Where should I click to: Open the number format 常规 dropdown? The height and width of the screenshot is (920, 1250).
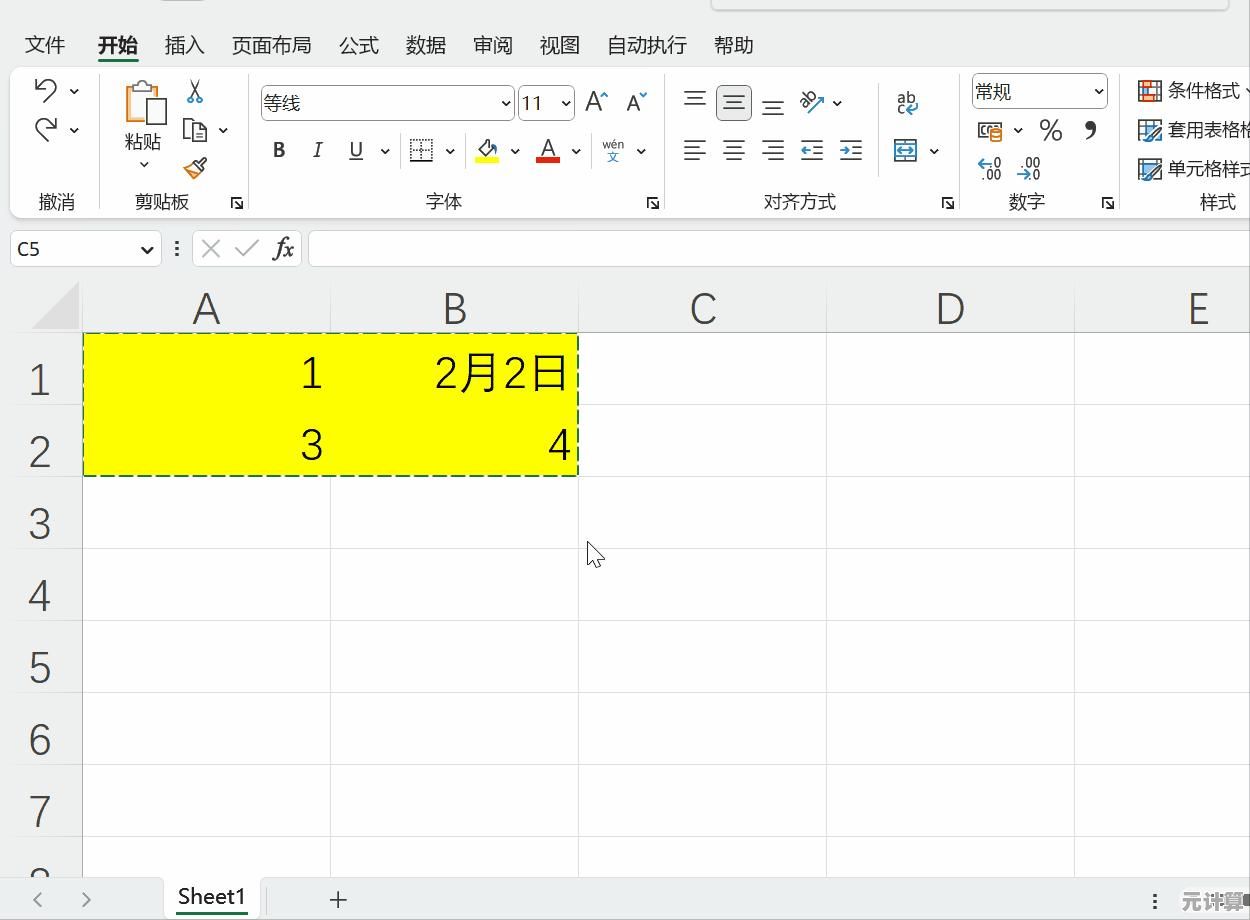point(1098,92)
